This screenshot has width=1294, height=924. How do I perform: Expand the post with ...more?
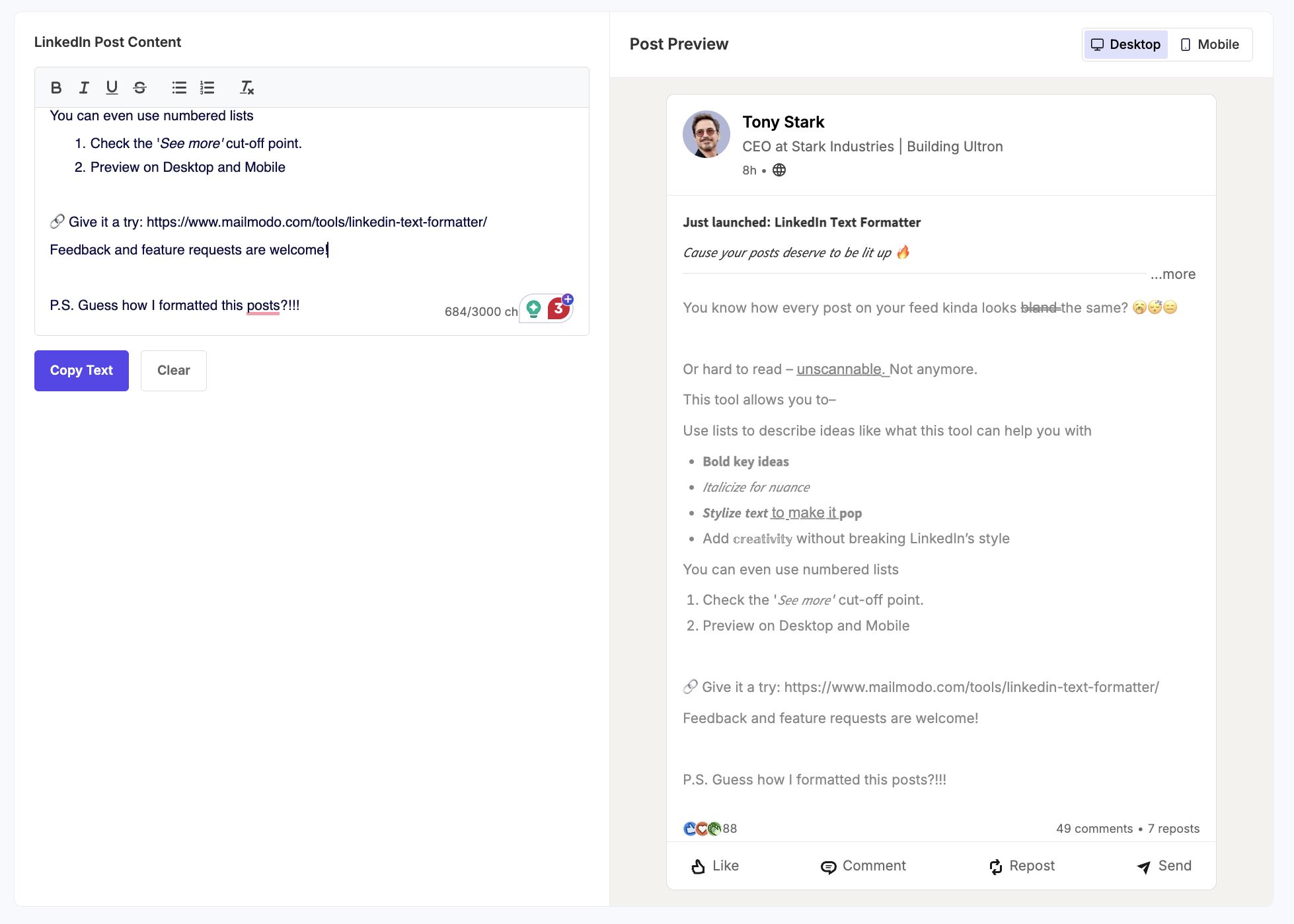(x=1173, y=274)
